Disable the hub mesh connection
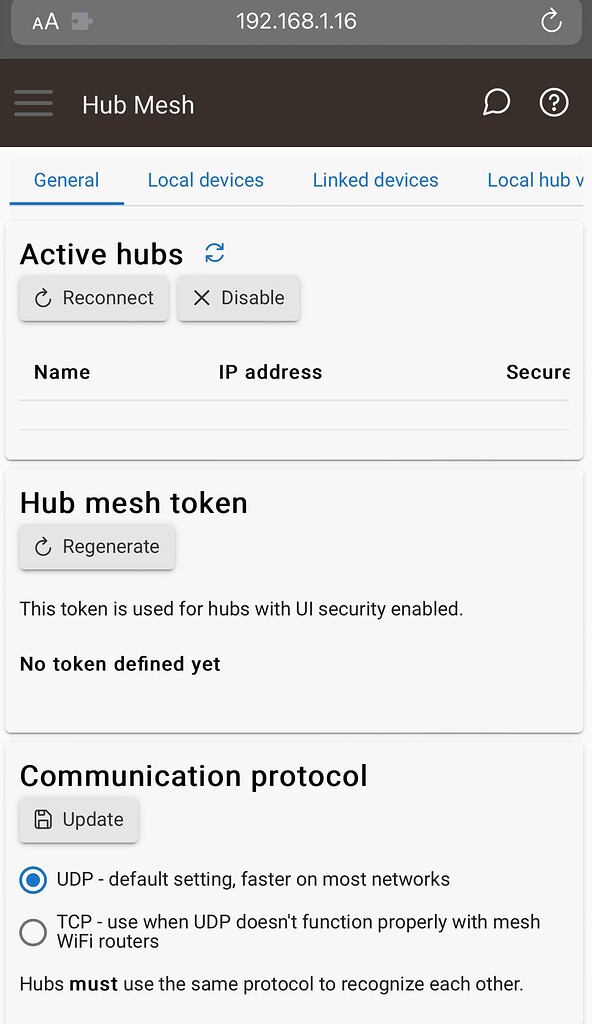Image resolution: width=592 pixels, height=1024 pixels. [238, 298]
